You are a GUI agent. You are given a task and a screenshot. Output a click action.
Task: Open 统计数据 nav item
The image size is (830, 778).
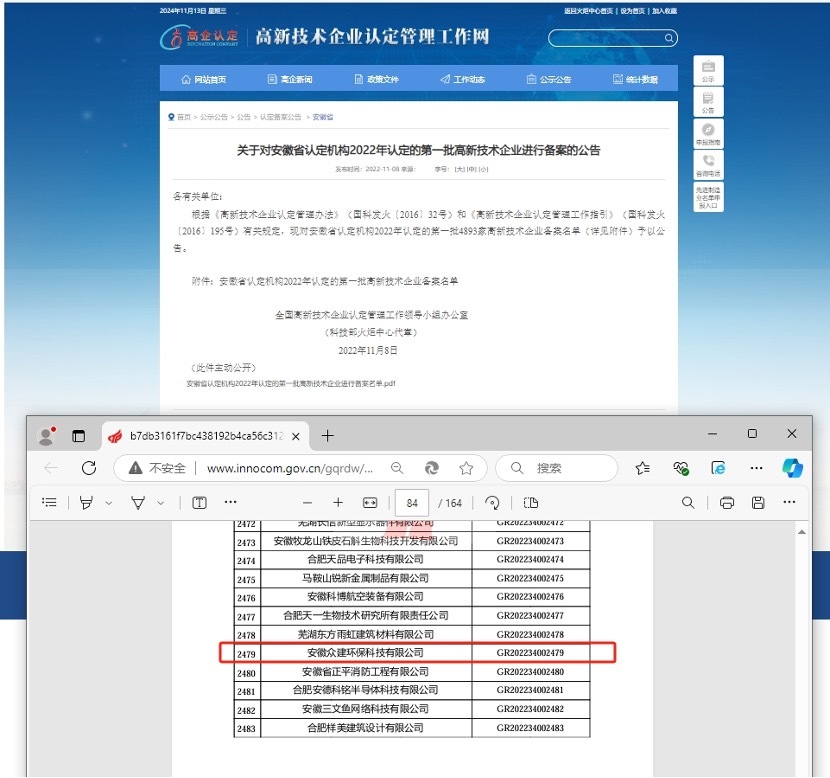click(635, 79)
